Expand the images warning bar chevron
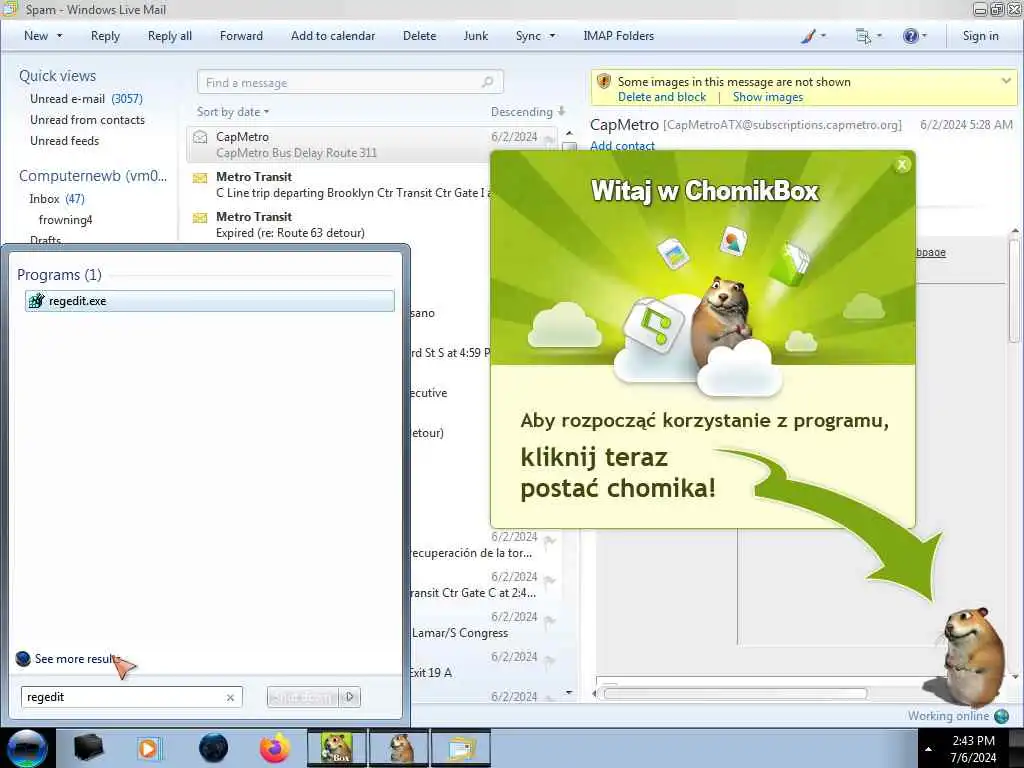 point(1006,81)
